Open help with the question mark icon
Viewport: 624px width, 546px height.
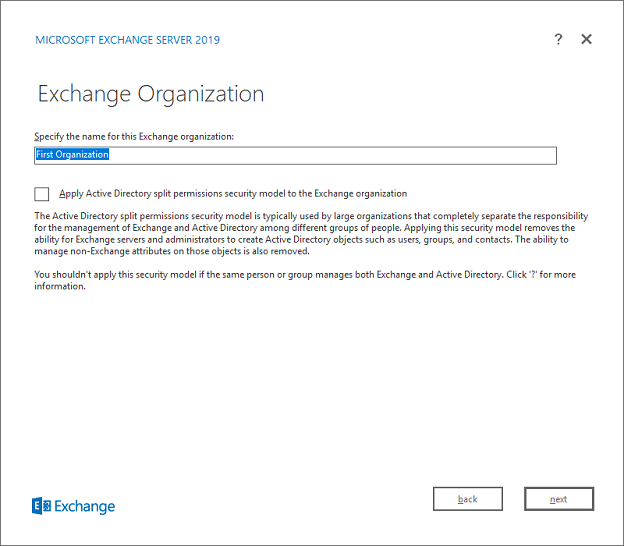pyautogui.click(x=558, y=39)
